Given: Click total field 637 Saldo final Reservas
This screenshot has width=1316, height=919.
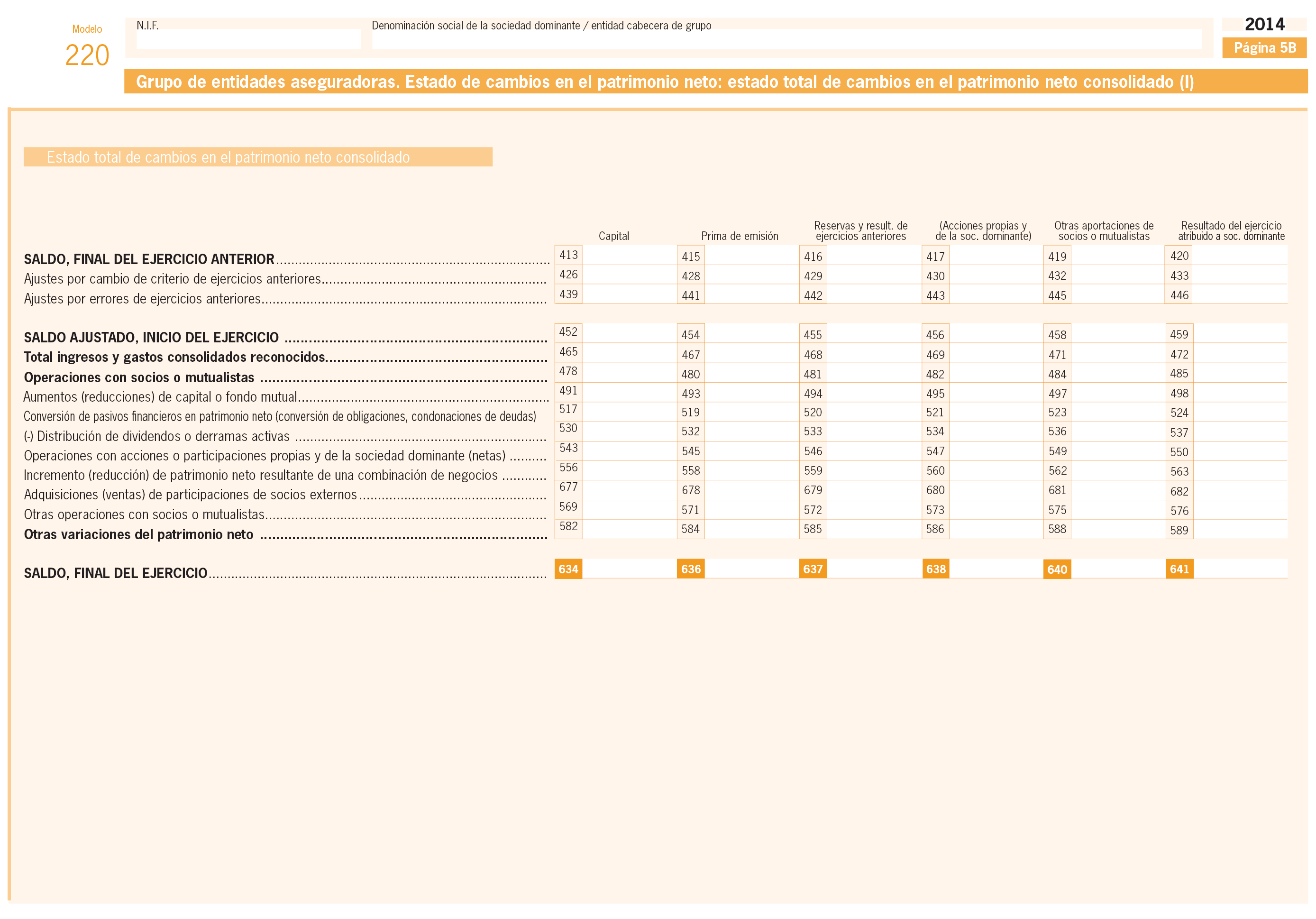Looking at the screenshot, I should (874, 569).
